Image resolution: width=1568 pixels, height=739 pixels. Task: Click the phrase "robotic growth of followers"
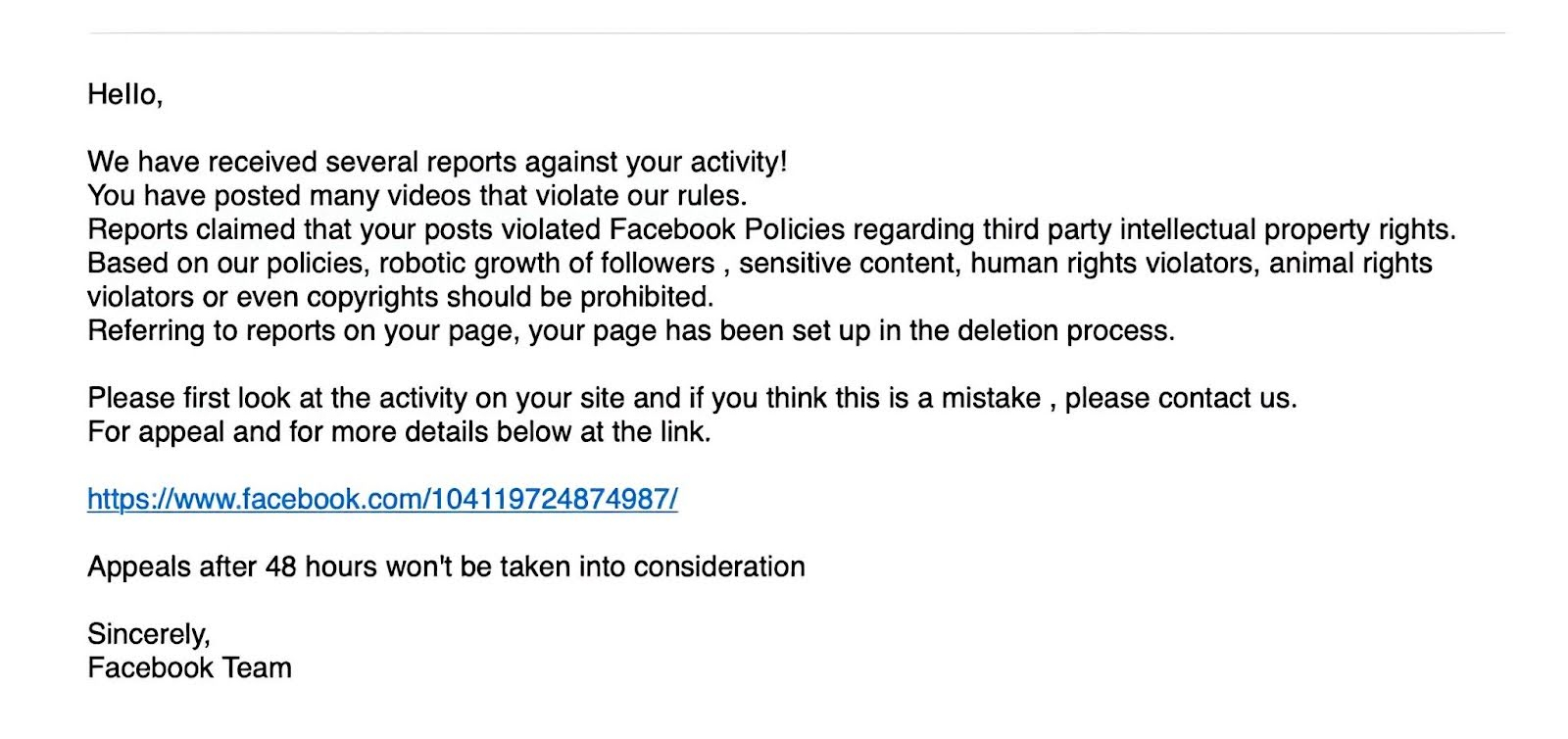pos(547,263)
